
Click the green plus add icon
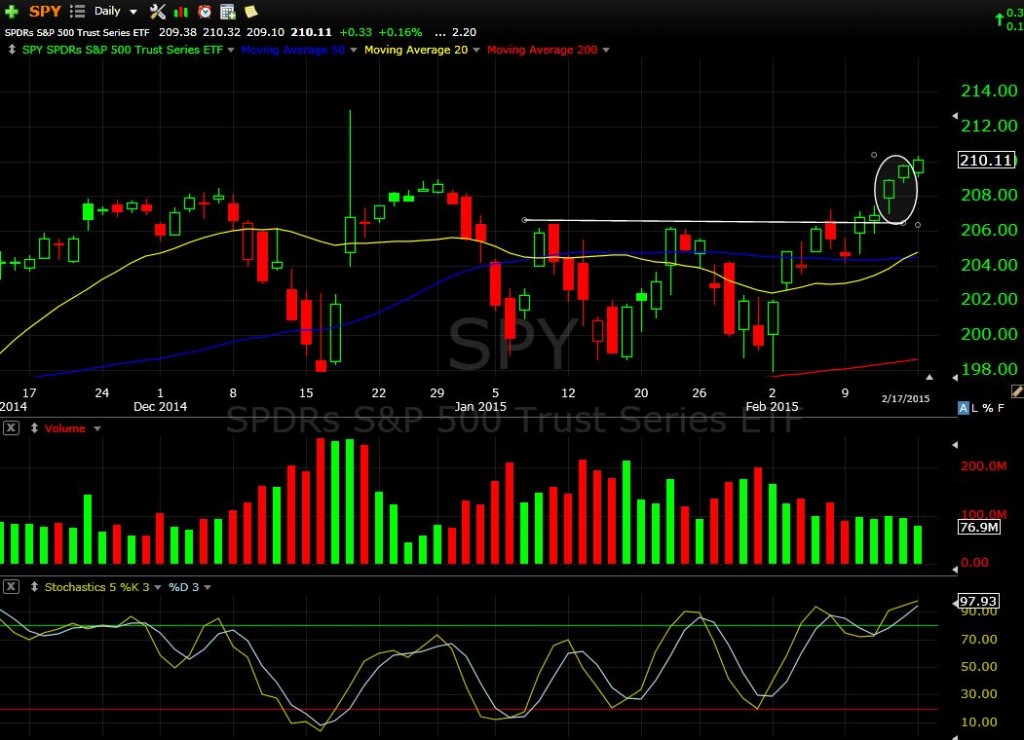11,11
